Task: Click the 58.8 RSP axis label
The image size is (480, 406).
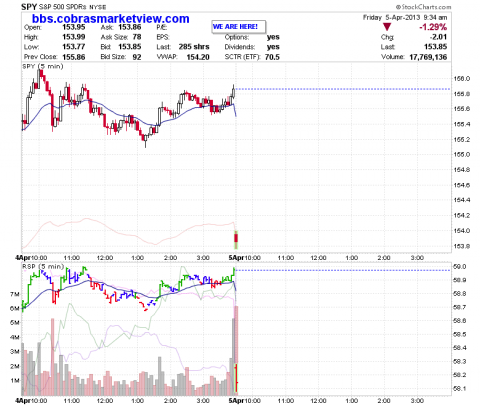Action: pos(460,294)
